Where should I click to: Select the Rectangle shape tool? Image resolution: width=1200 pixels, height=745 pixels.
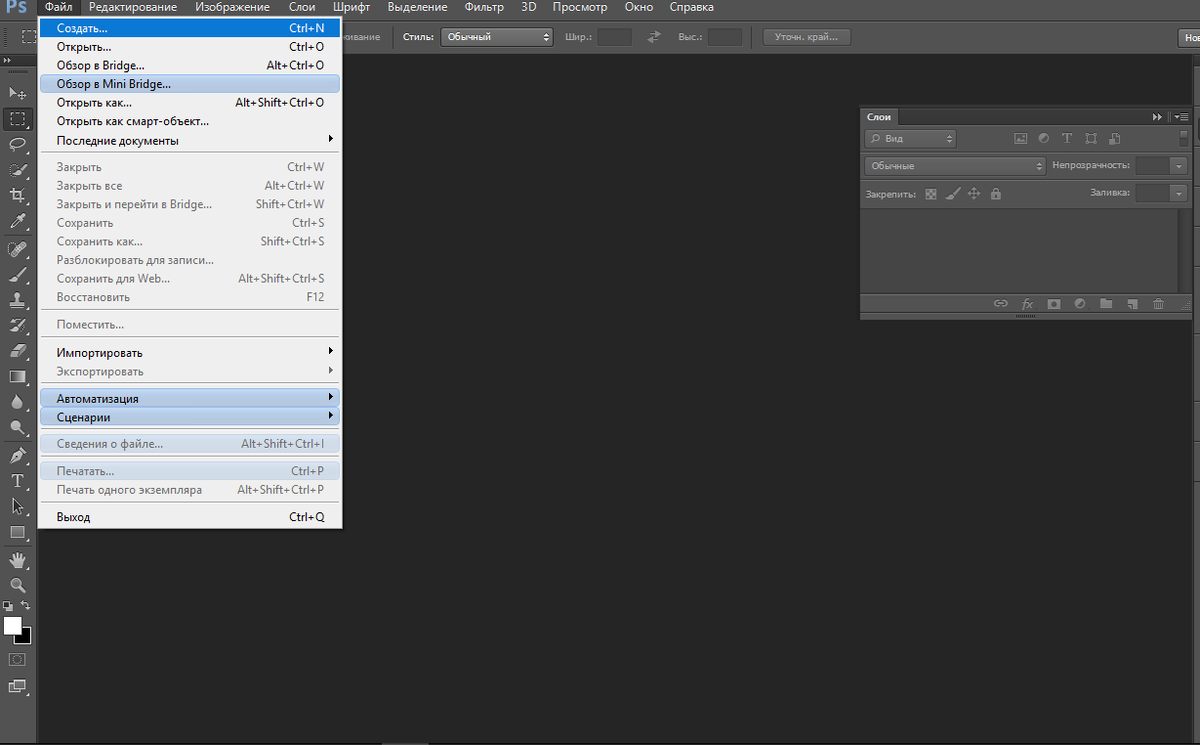[17, 532]
